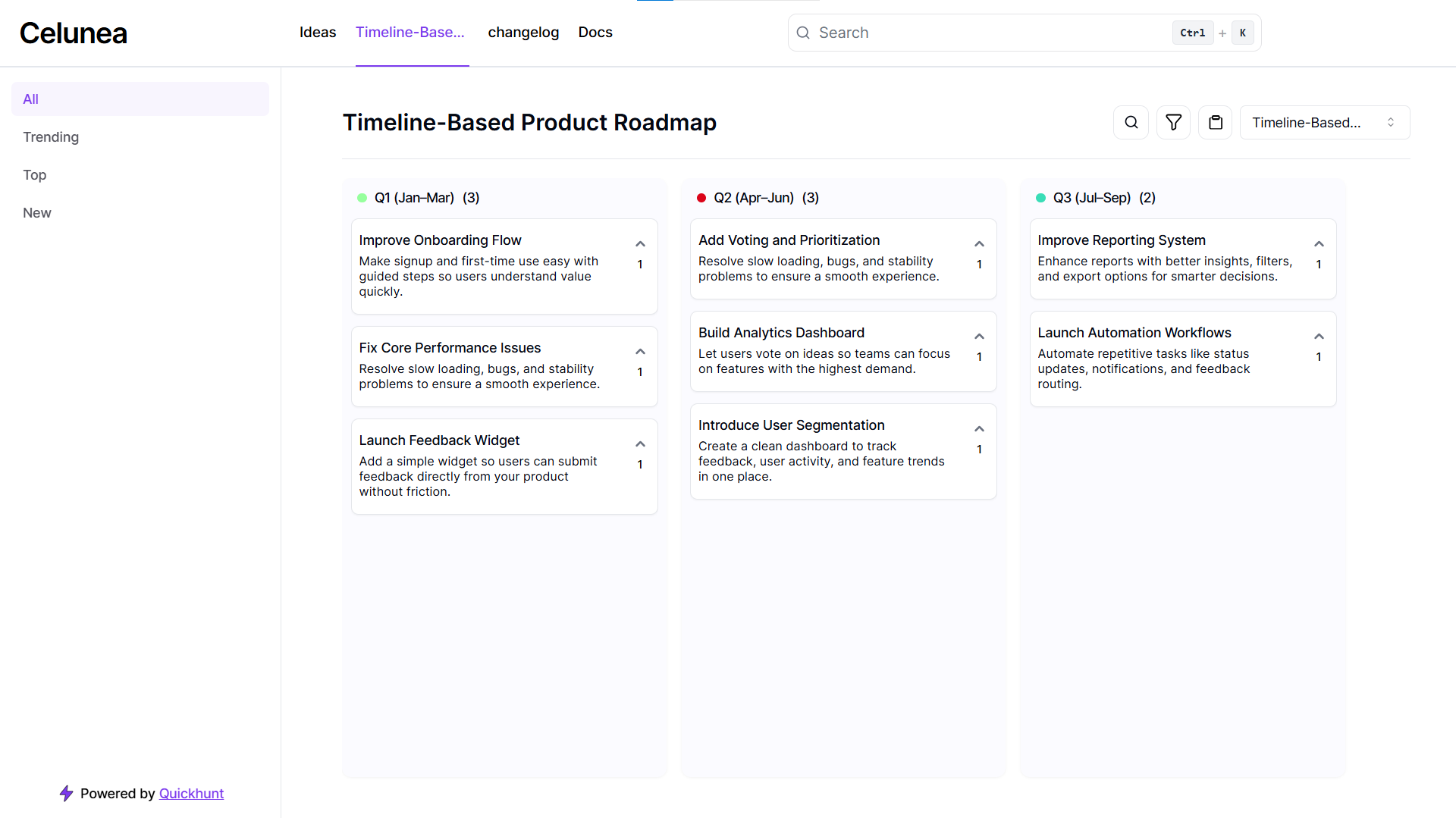Open Add Voting and Prioritization title
Image resolution: width=1456 pixels, height=818 pixels.
[789, 240]
